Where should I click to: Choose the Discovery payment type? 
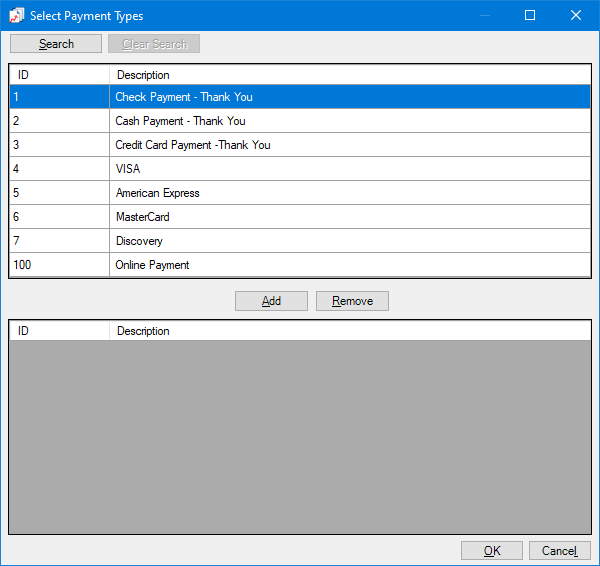click(139, 241)
